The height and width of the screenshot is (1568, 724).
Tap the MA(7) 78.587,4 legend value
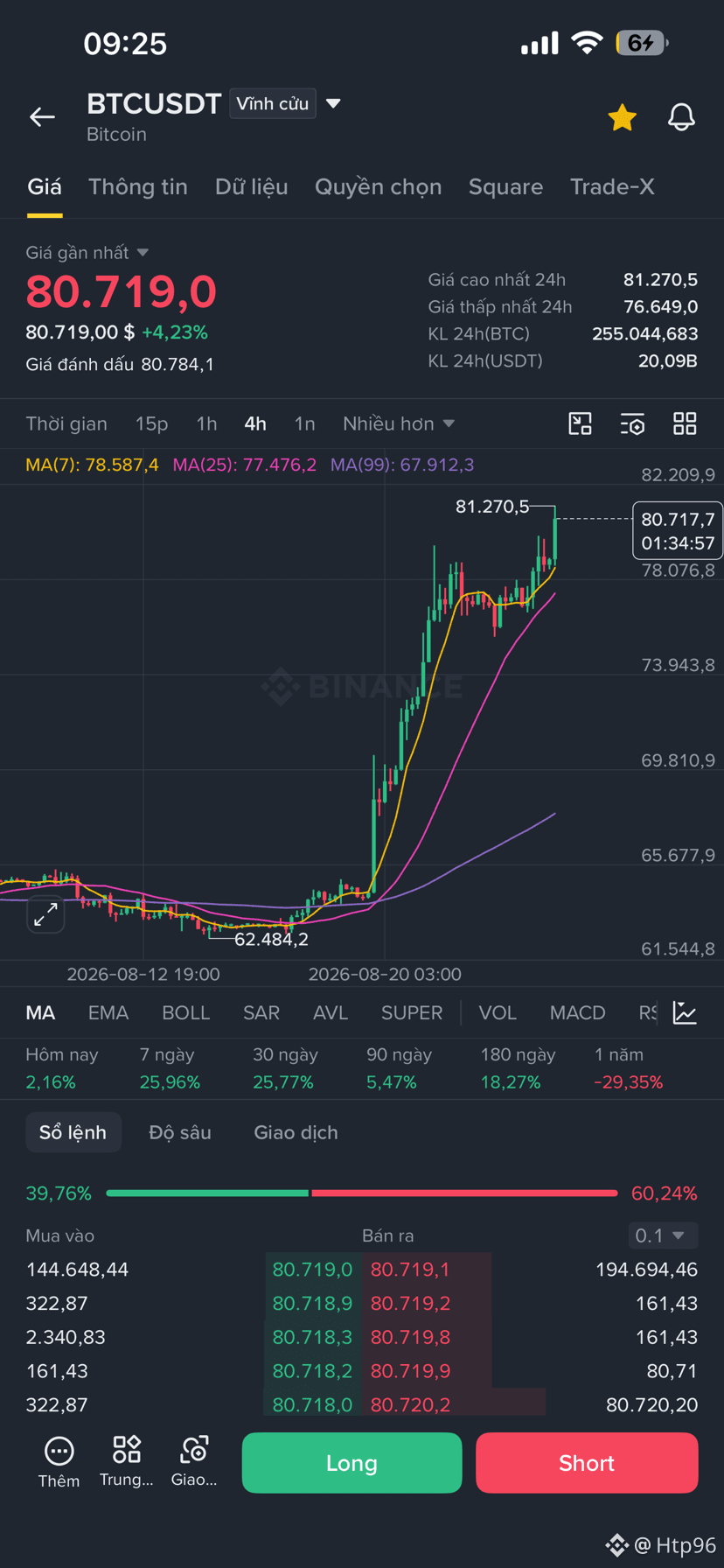(x=92, y=465)
